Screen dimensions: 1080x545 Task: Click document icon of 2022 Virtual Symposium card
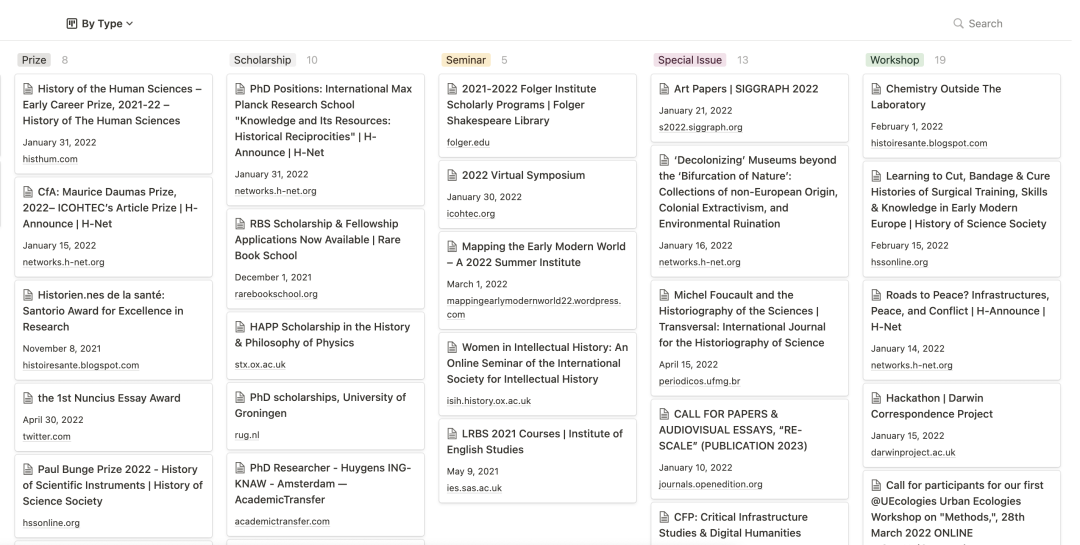coord(452,175)
